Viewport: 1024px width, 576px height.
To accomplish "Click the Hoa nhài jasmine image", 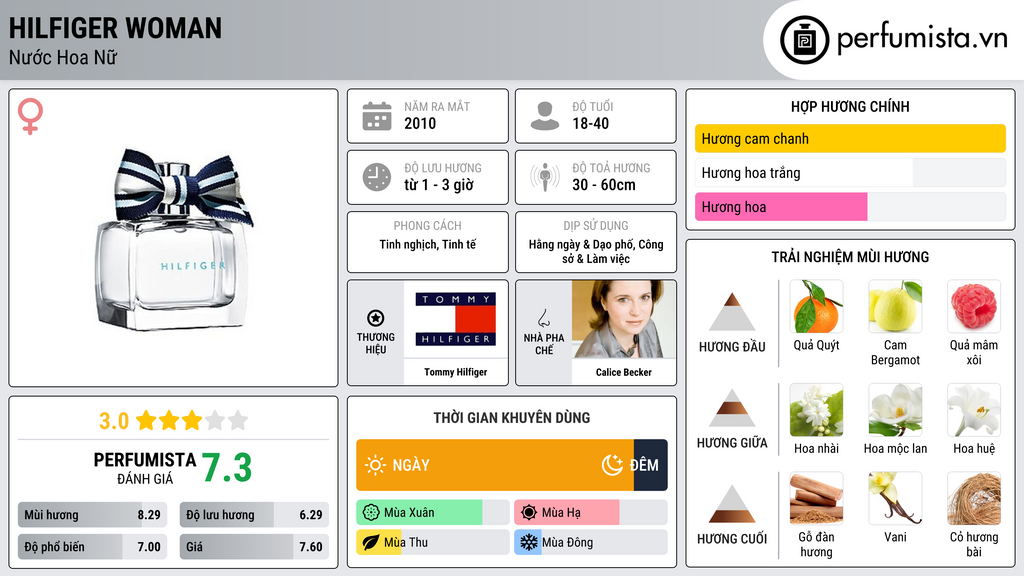I will point(816,409).
